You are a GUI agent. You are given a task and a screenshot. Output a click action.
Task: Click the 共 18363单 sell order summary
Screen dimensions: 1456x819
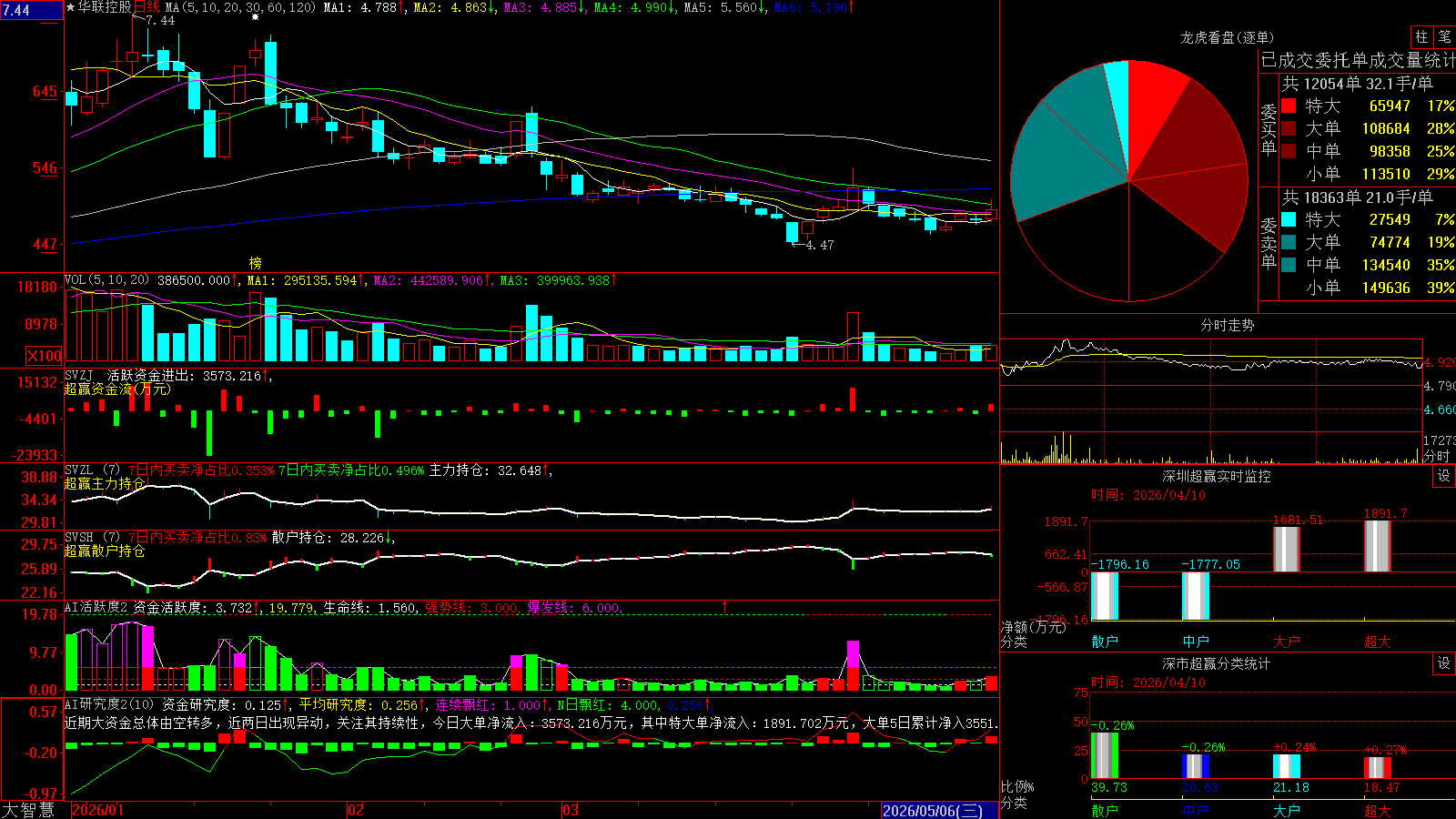[x=1357, y=197]
